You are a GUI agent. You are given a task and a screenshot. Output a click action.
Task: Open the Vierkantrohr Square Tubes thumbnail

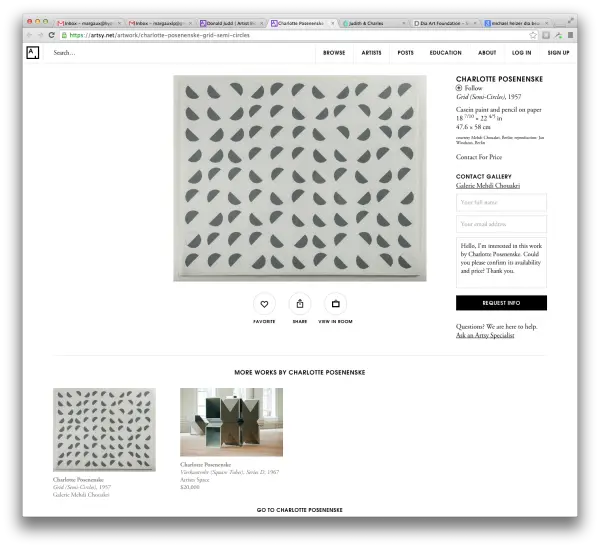tap(232, 422)
